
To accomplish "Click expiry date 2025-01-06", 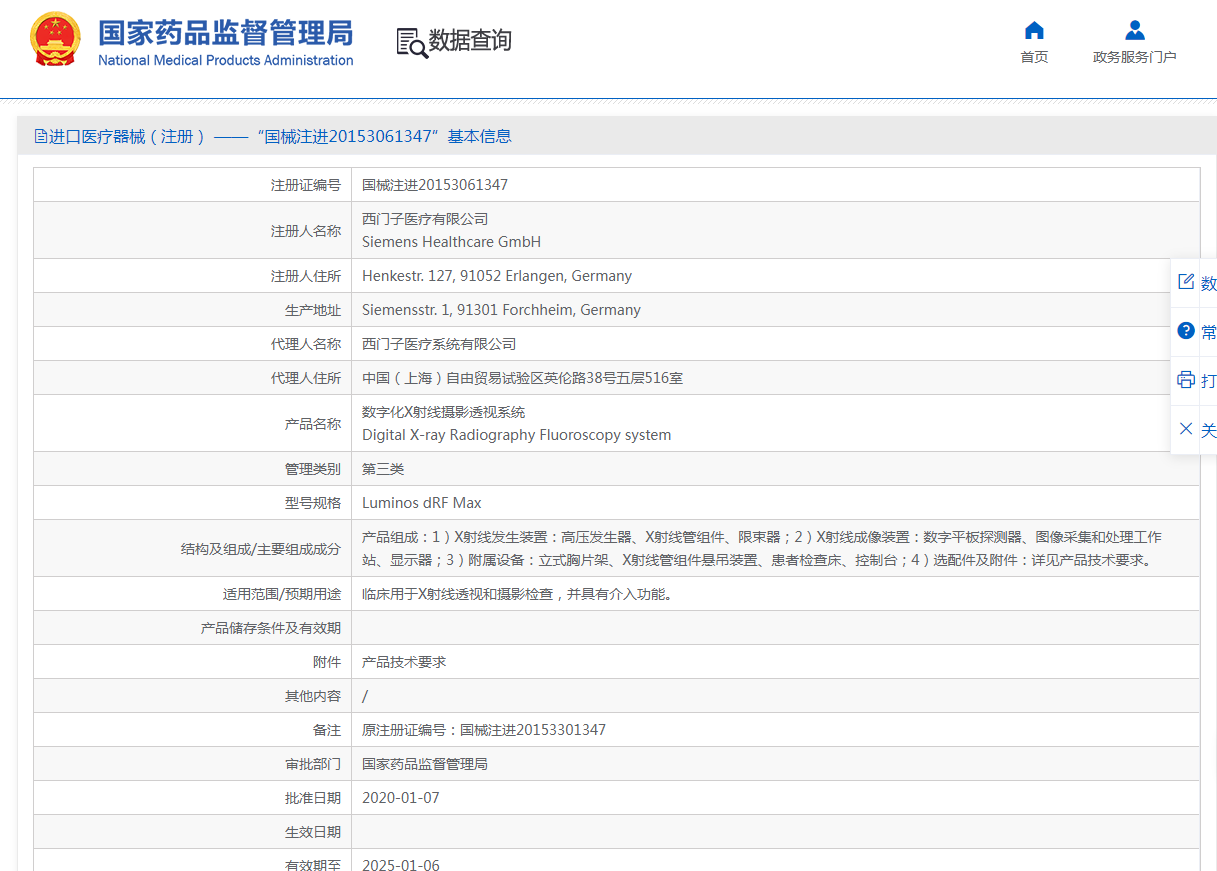I will coord(400,865).
